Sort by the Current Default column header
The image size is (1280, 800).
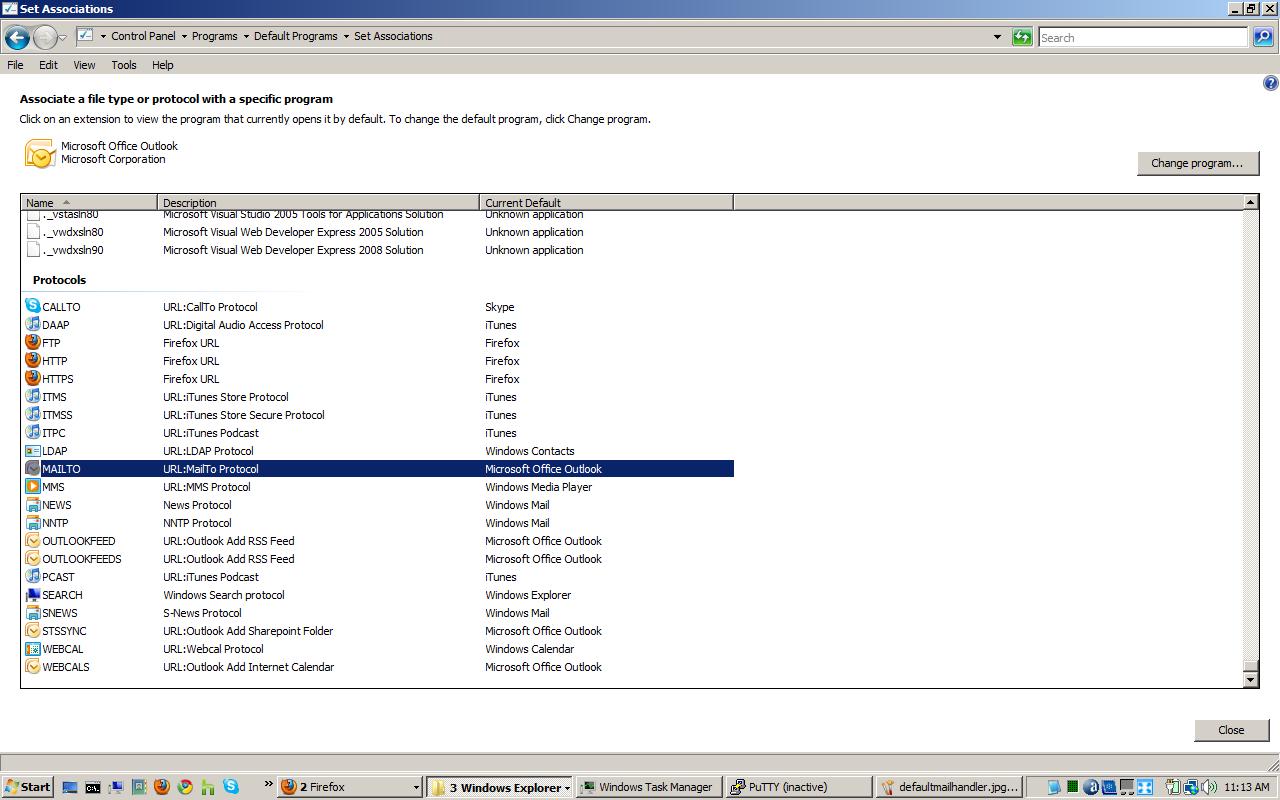pyautogui.click(x=607, y=202)
